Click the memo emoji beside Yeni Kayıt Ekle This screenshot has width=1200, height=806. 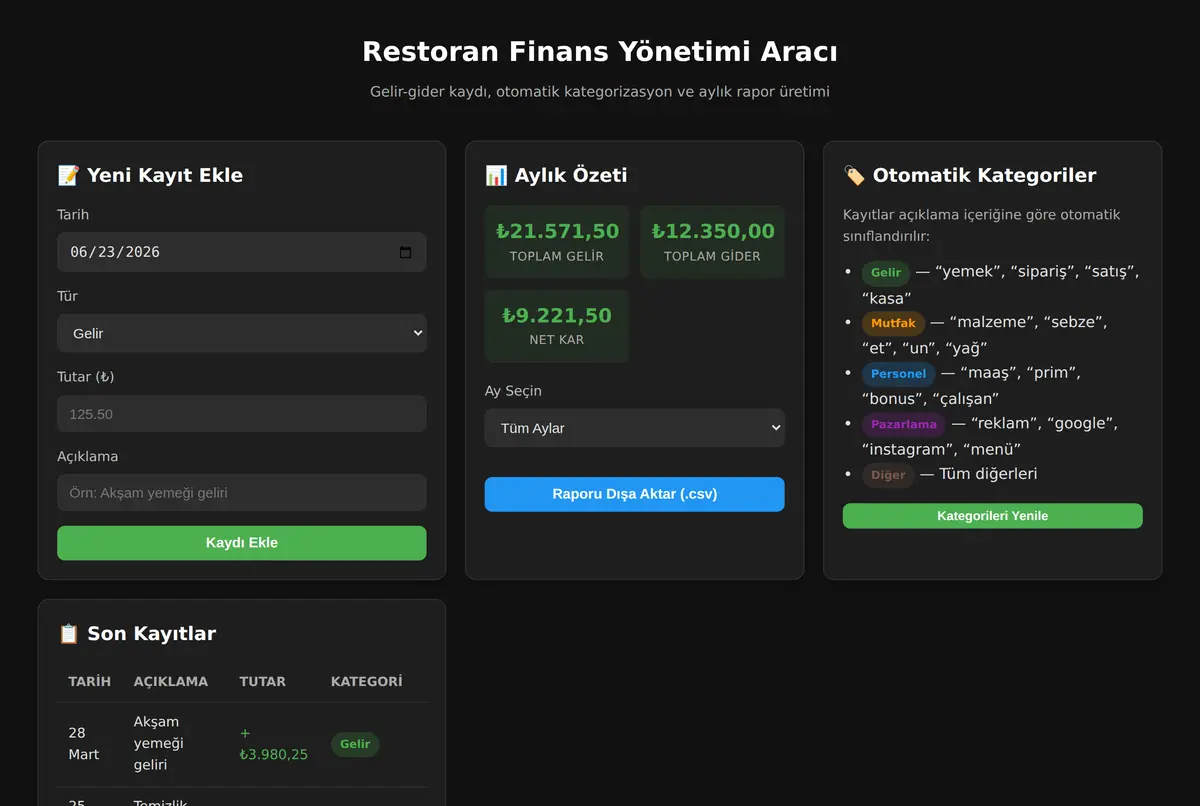68,175
